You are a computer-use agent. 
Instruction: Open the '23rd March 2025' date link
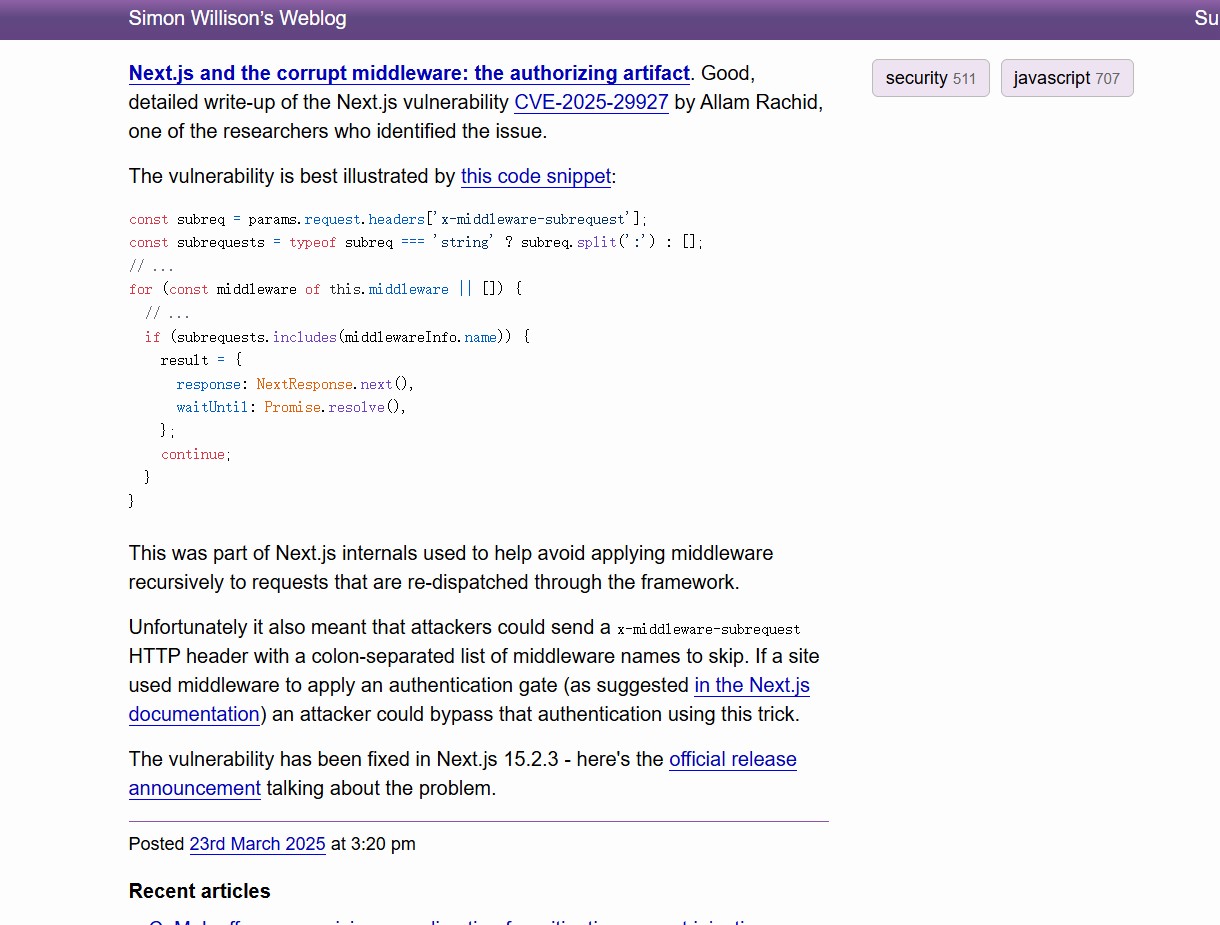coord(257,844)
